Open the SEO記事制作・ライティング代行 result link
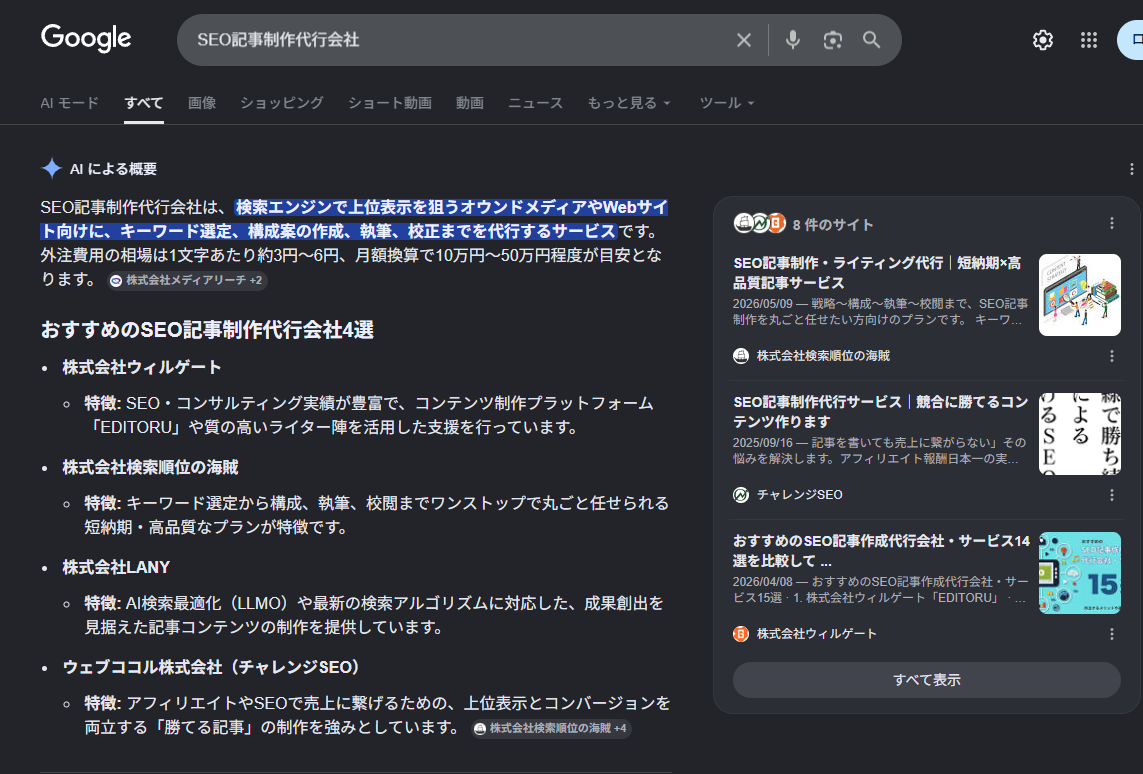Viewport: 1143px width, 774px height. pos(877,273)
